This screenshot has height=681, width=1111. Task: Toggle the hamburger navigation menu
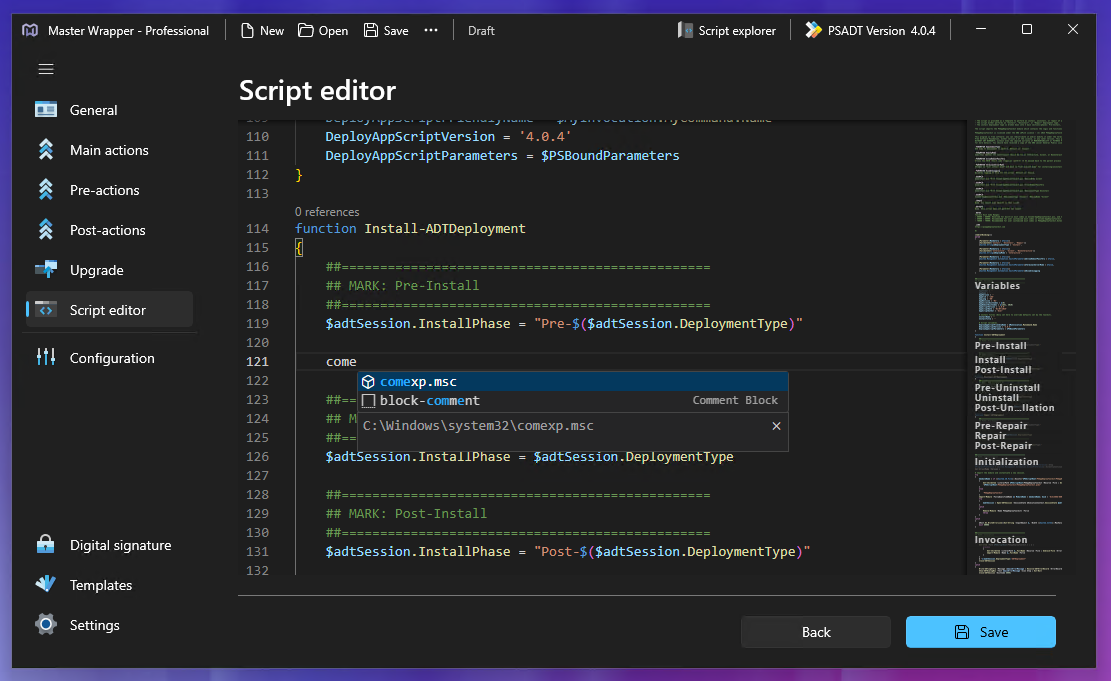(46, 69)
